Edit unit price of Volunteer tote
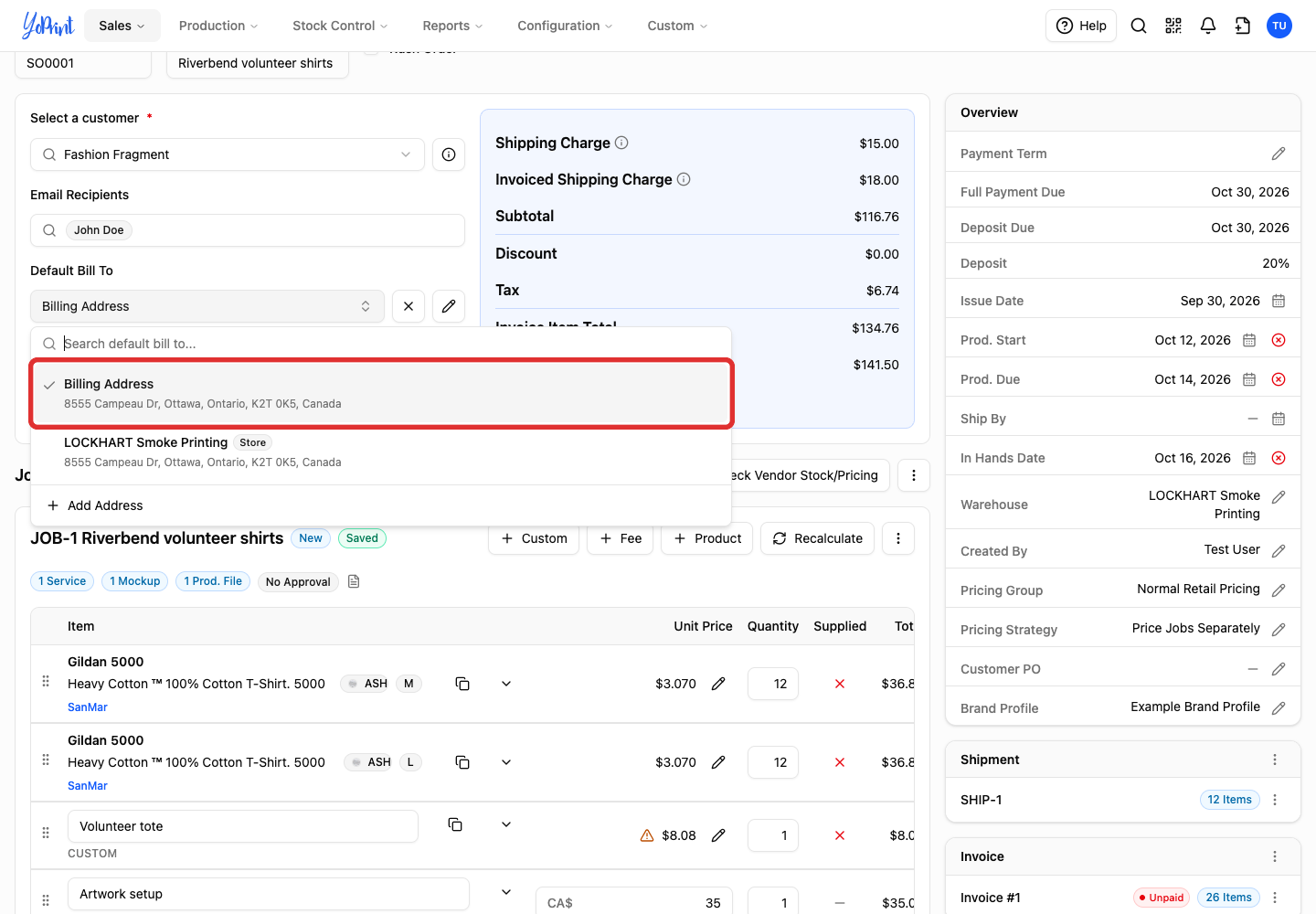 click(x=718, y=835)
